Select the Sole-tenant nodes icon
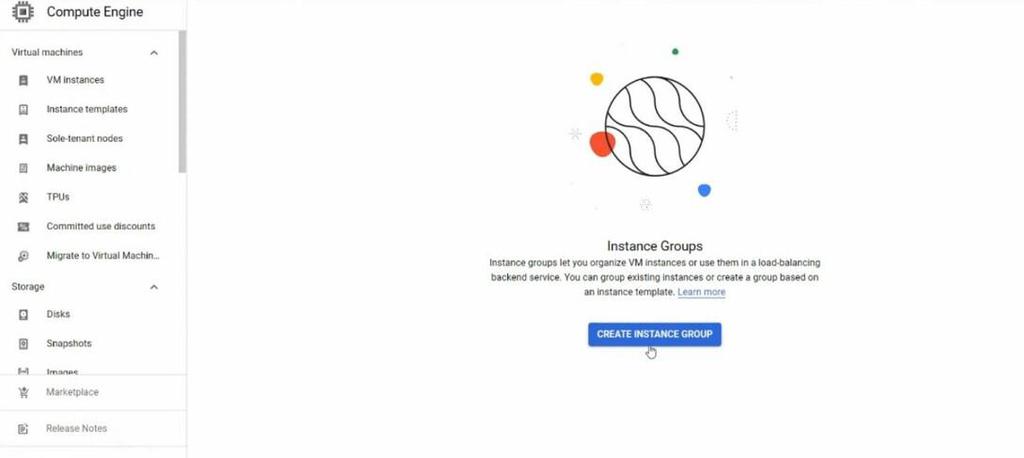The height and width of the screenshot is (458, 1024). pyautogui.click(x=24, y=139)
